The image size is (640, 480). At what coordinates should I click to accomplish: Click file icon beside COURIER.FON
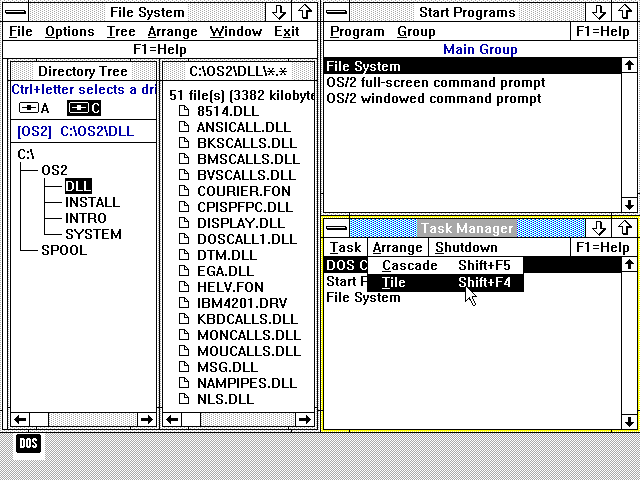184,191
